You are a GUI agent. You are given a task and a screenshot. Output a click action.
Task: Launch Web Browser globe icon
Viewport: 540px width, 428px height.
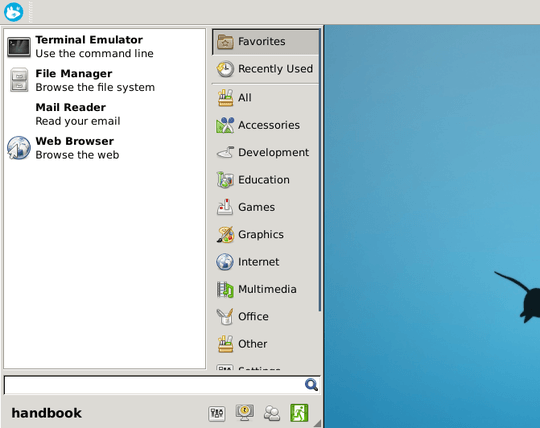click(19, 148)
